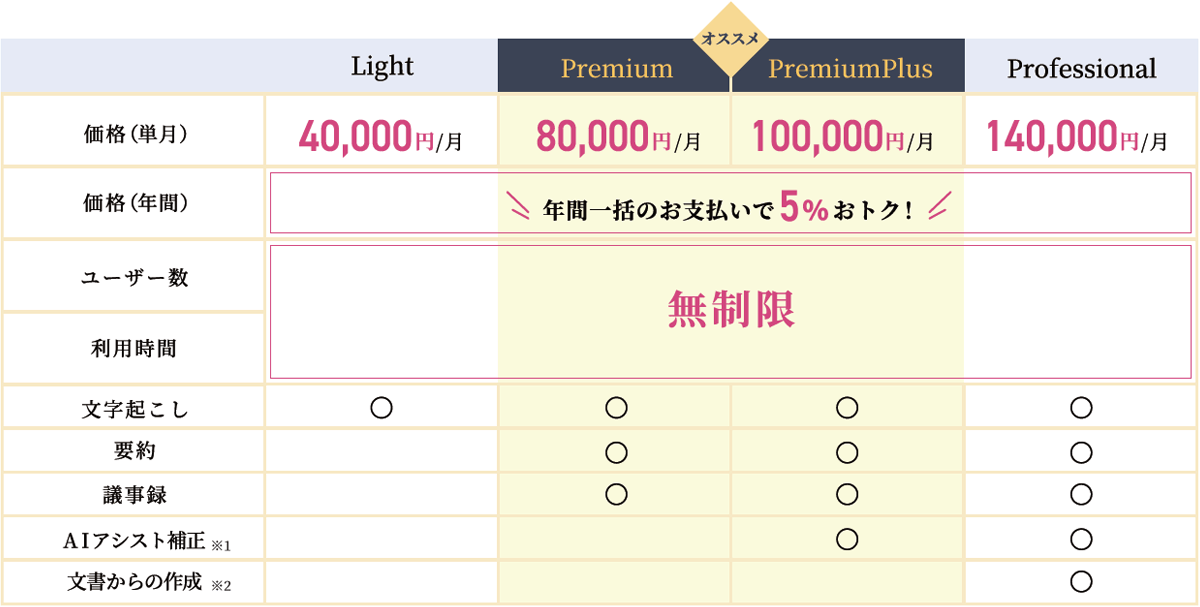Select the Light plan header

tap(382, 67)
